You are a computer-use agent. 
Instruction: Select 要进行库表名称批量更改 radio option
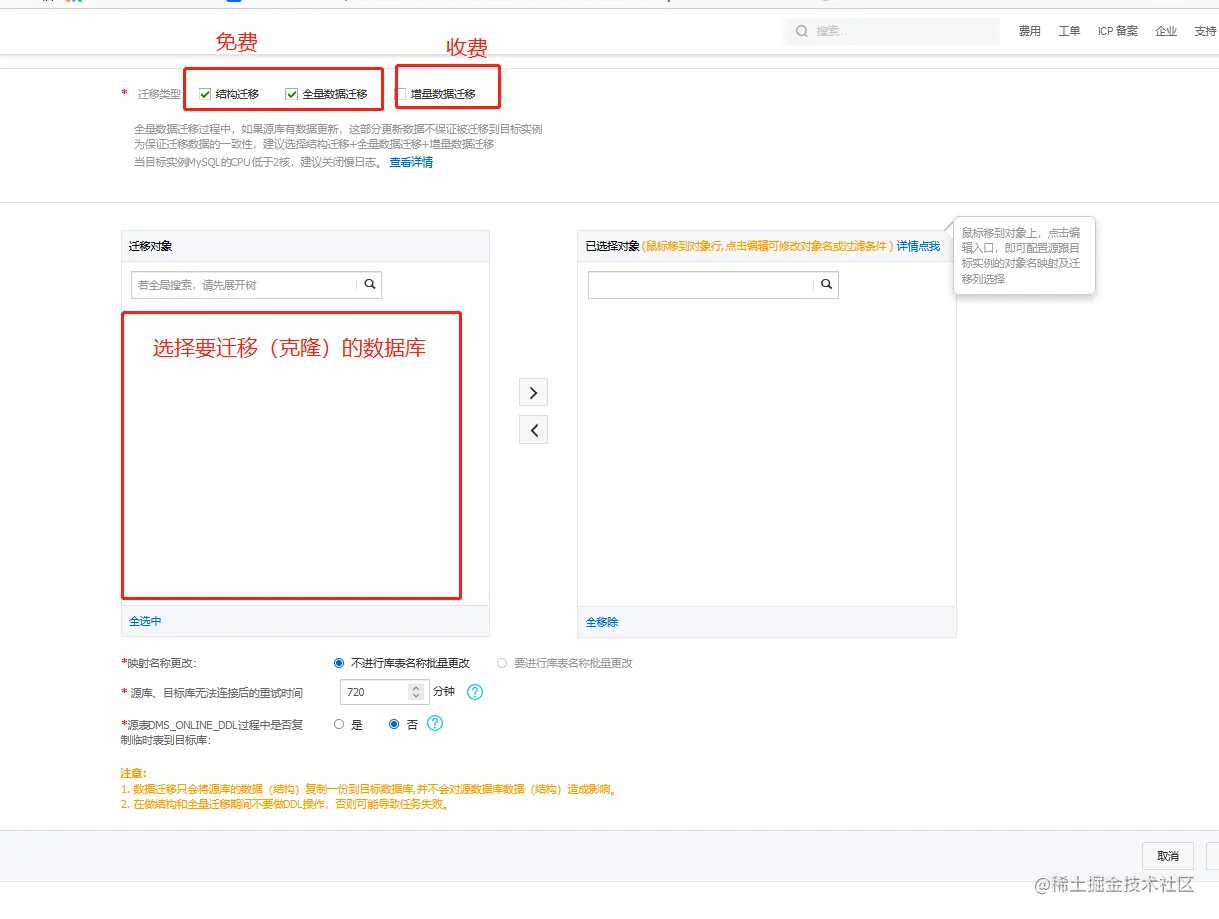coord(502,663)
